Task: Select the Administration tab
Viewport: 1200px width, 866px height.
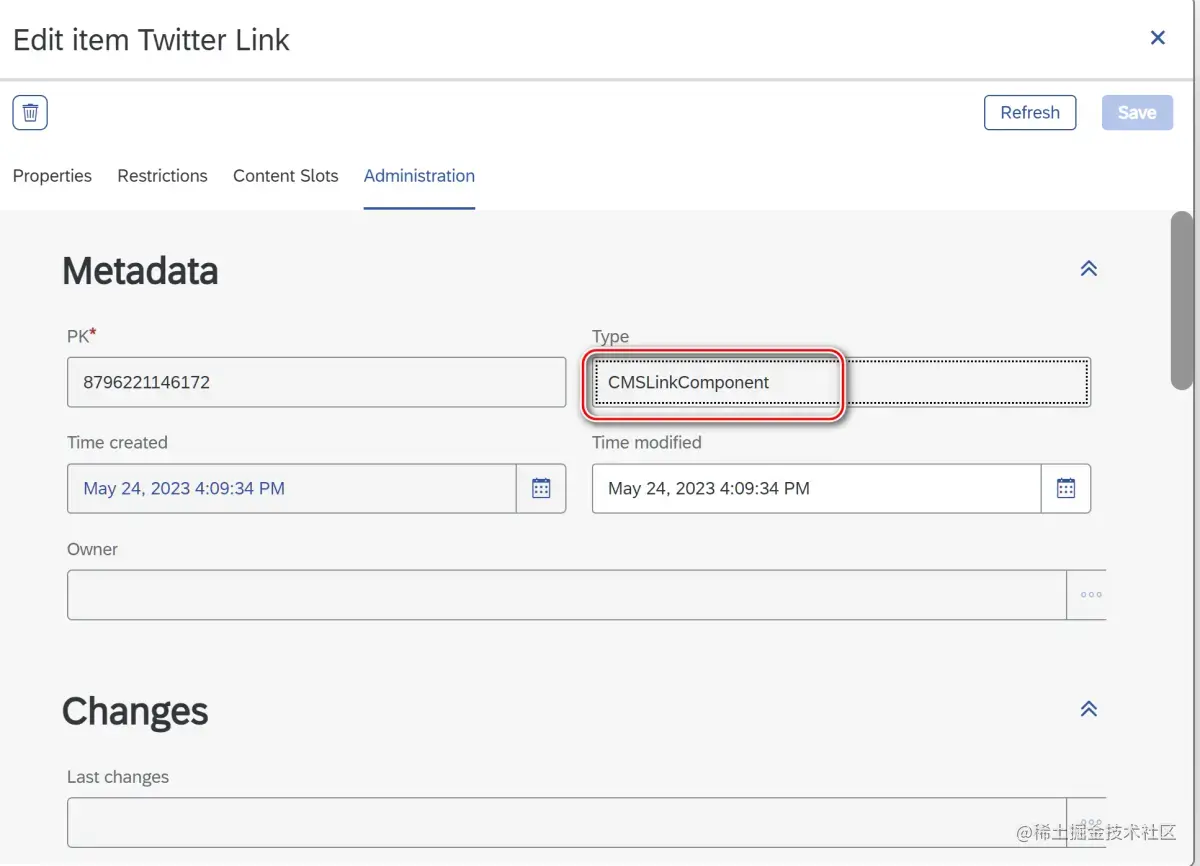Action: 419,176
